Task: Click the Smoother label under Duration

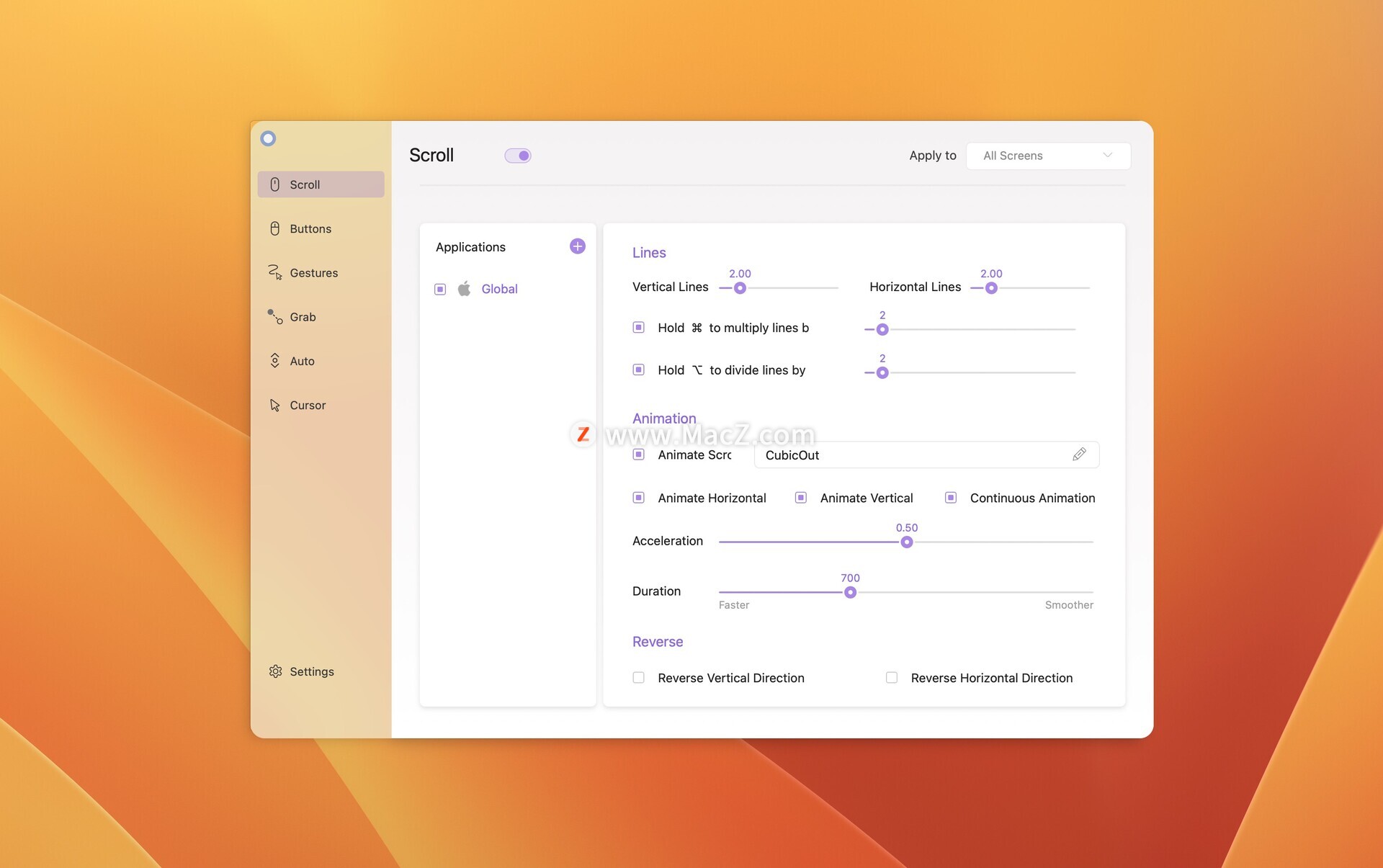Action: click(1069, 605)
